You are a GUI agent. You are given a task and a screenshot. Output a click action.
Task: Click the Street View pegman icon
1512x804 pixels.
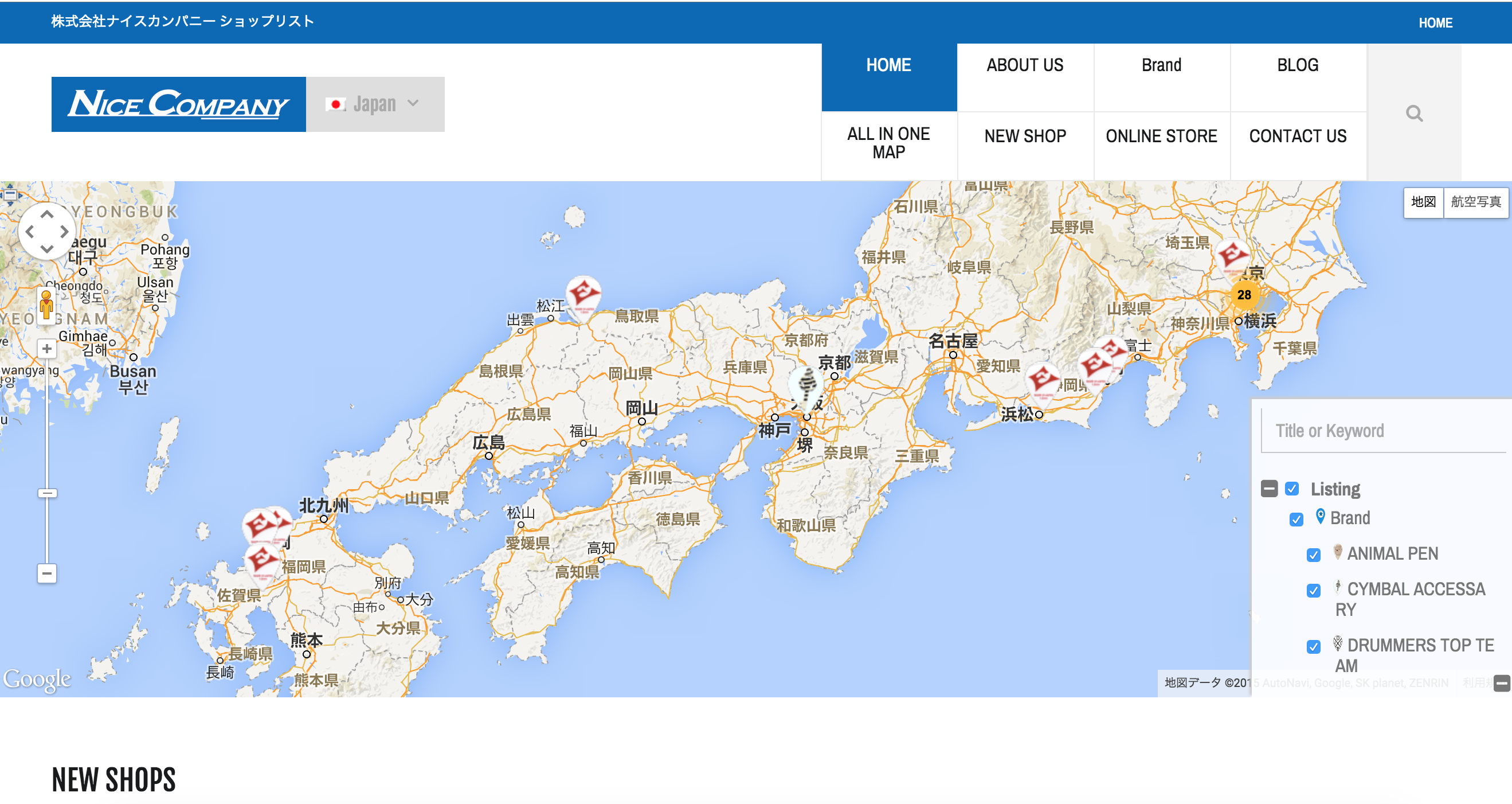(46, 306)
